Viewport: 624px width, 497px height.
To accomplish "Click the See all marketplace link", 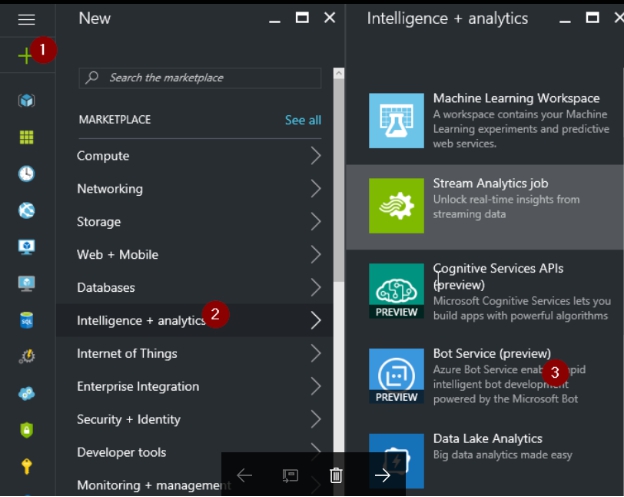I will coord(303,120).
